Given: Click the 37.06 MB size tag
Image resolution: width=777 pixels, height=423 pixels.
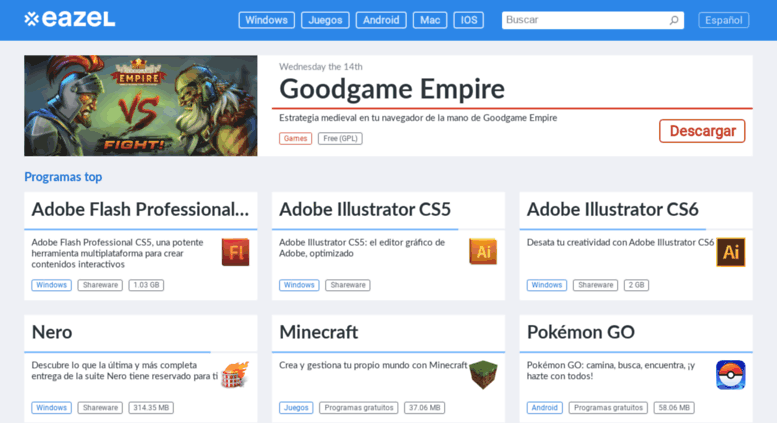Looking at the screenshot, I should pos(425,408).
